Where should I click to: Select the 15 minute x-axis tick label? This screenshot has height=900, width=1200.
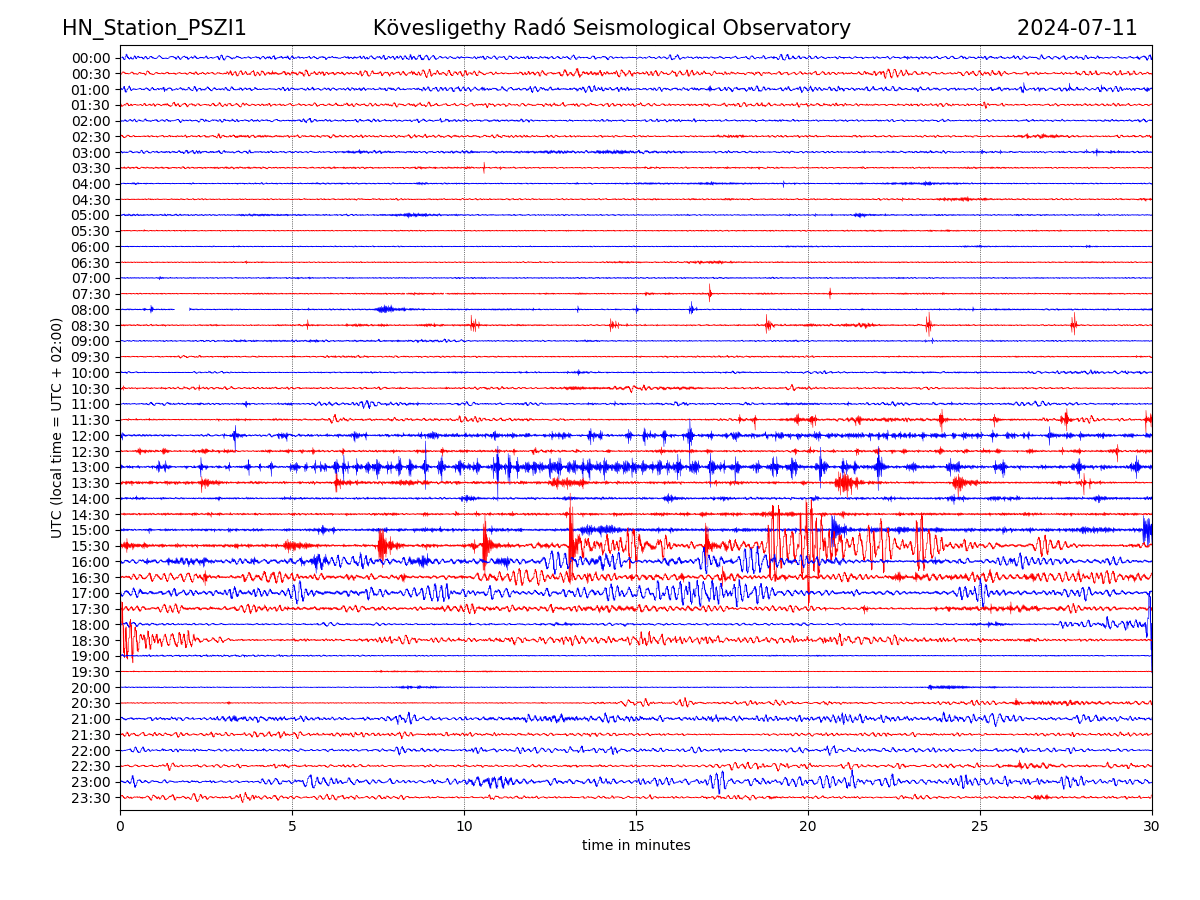click(636, 826)
